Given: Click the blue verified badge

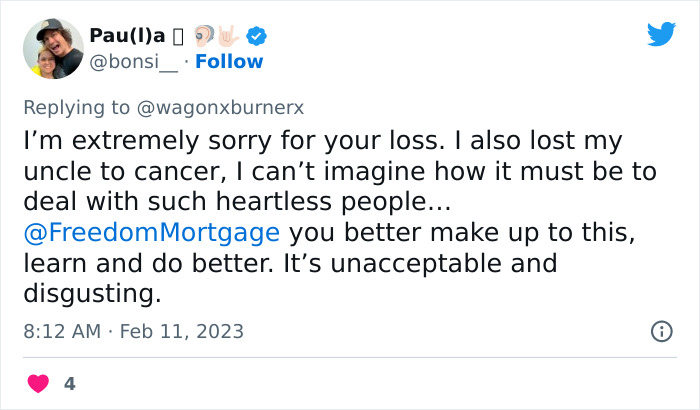Looking at the screenshot, I should click(x=257, y=36).
